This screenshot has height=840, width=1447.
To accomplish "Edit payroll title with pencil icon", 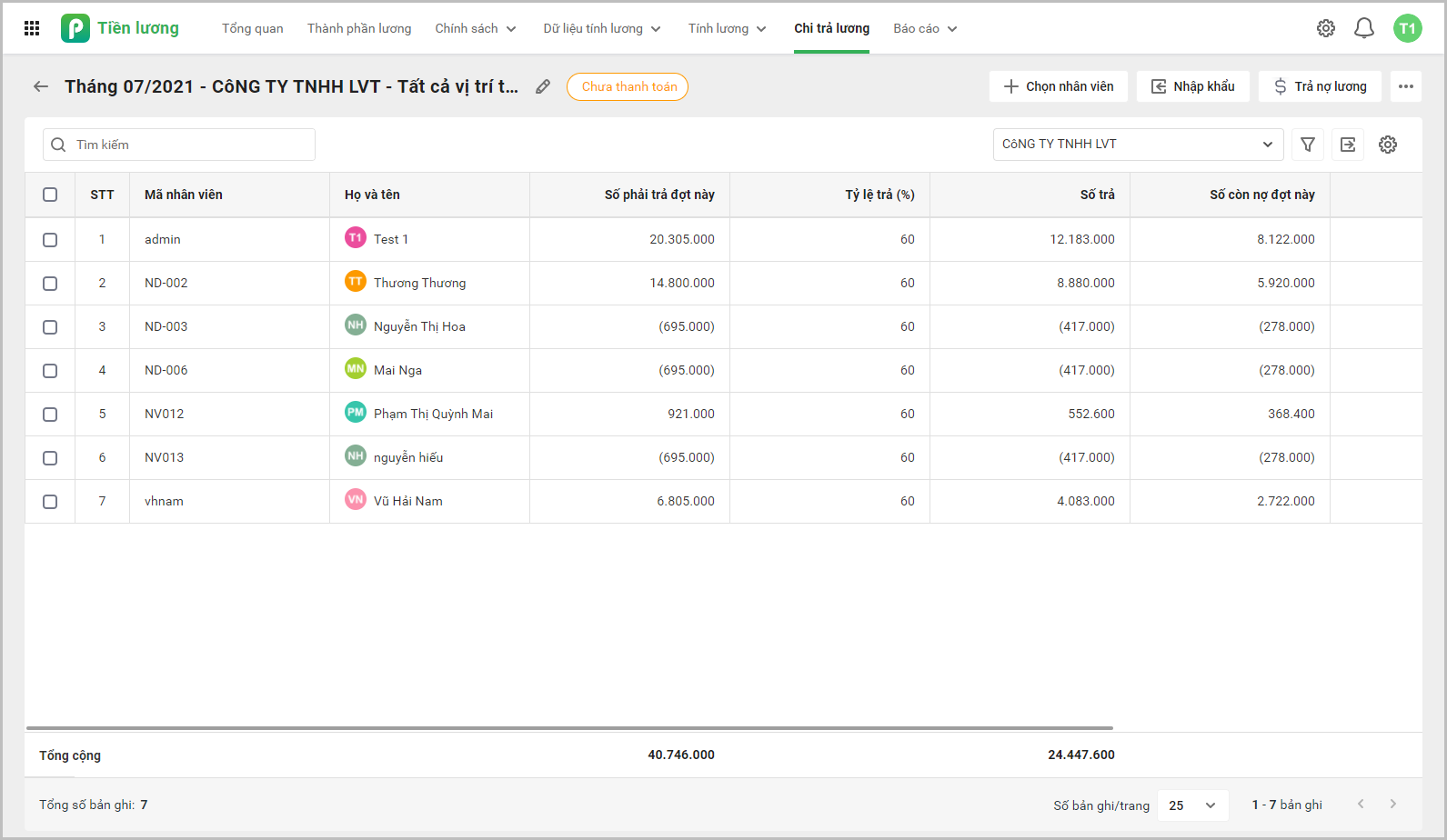I will click(543, 86).
